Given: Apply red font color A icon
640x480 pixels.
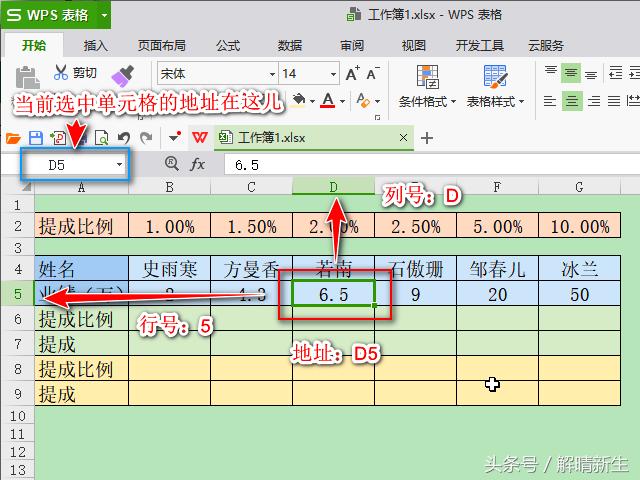Looking at the screenshot, I should point(328,100).
